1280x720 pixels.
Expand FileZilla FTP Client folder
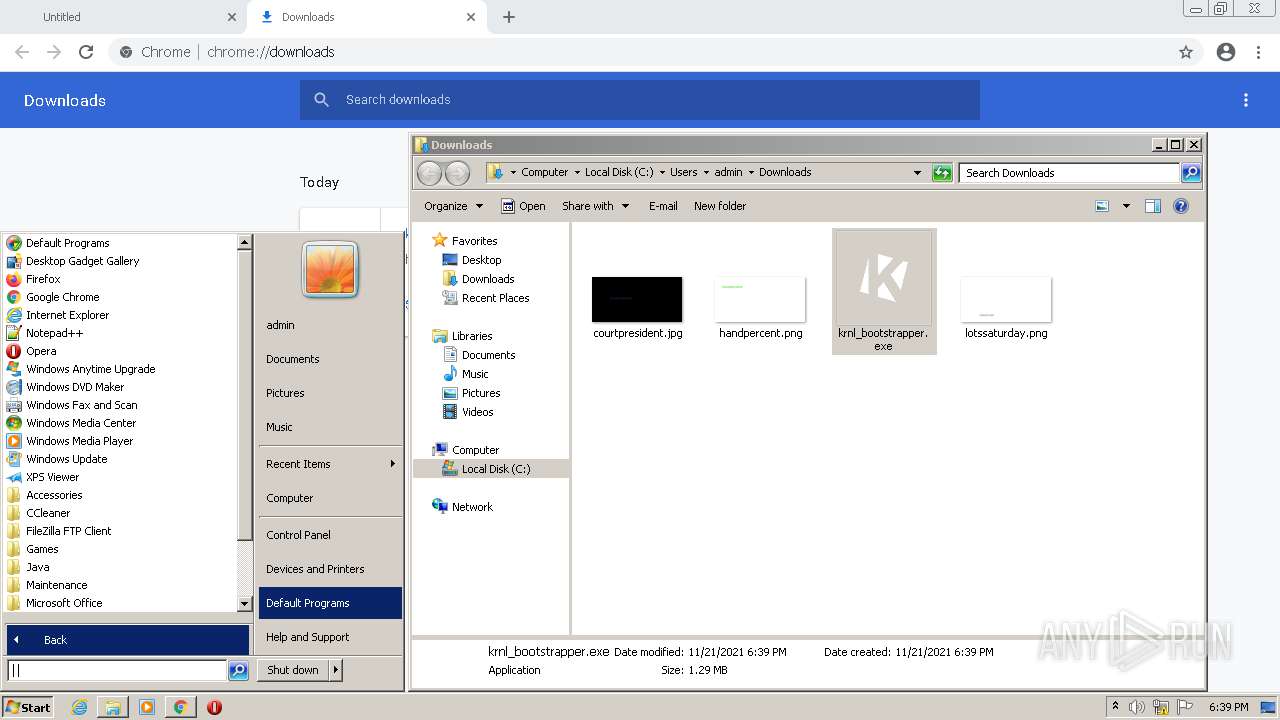click(x=68, y=531)
